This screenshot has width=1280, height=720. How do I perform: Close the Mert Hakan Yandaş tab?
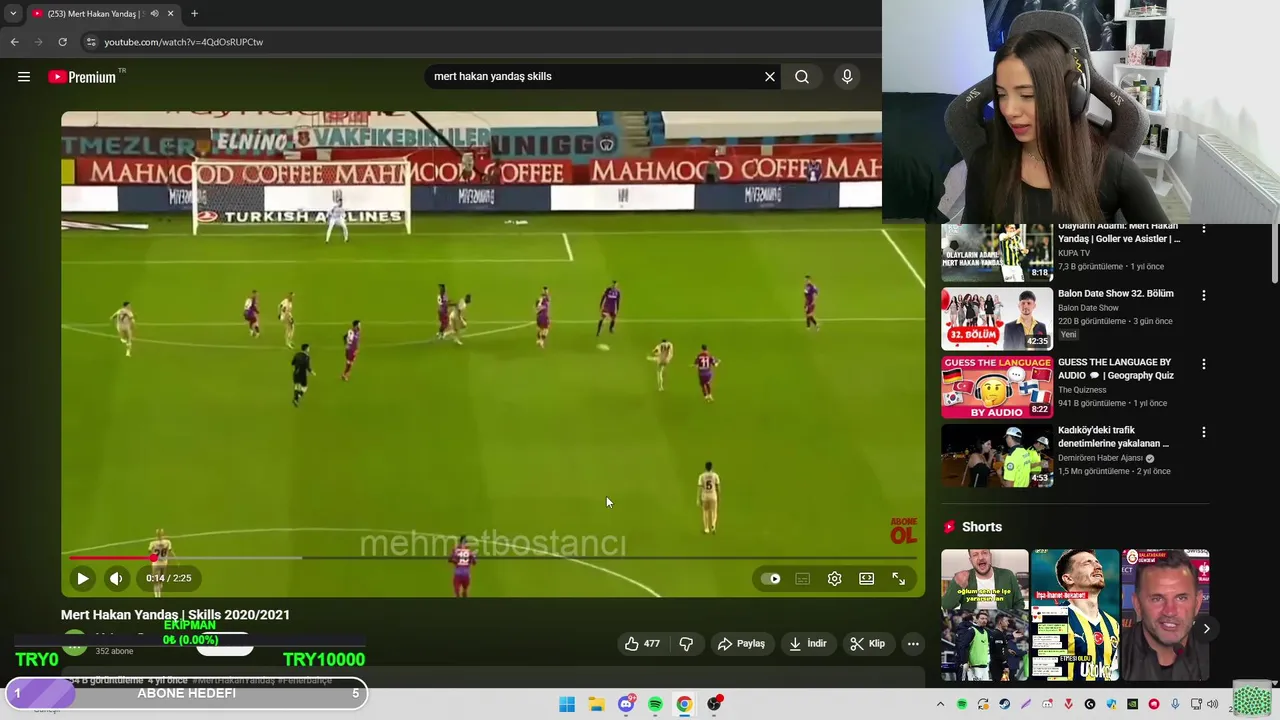(170, 14)
